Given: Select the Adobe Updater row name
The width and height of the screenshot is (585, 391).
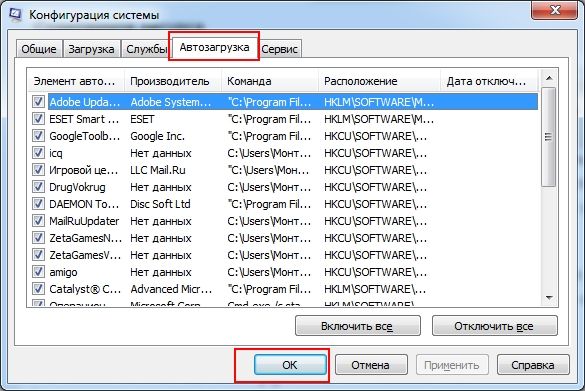Looking at the screenshot, I should 85,102.
